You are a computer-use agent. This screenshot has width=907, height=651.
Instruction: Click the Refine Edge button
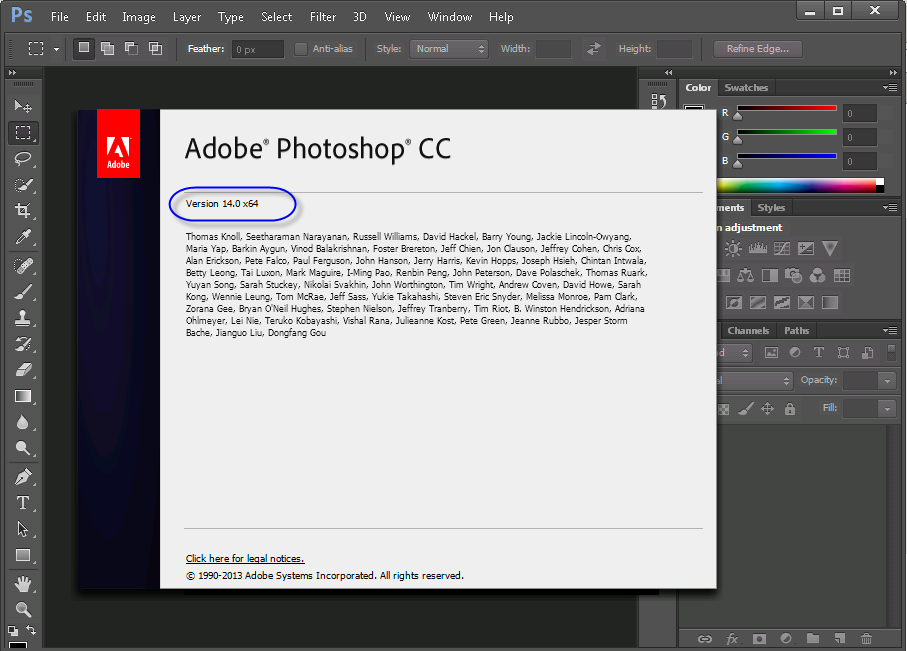(758, 49)
